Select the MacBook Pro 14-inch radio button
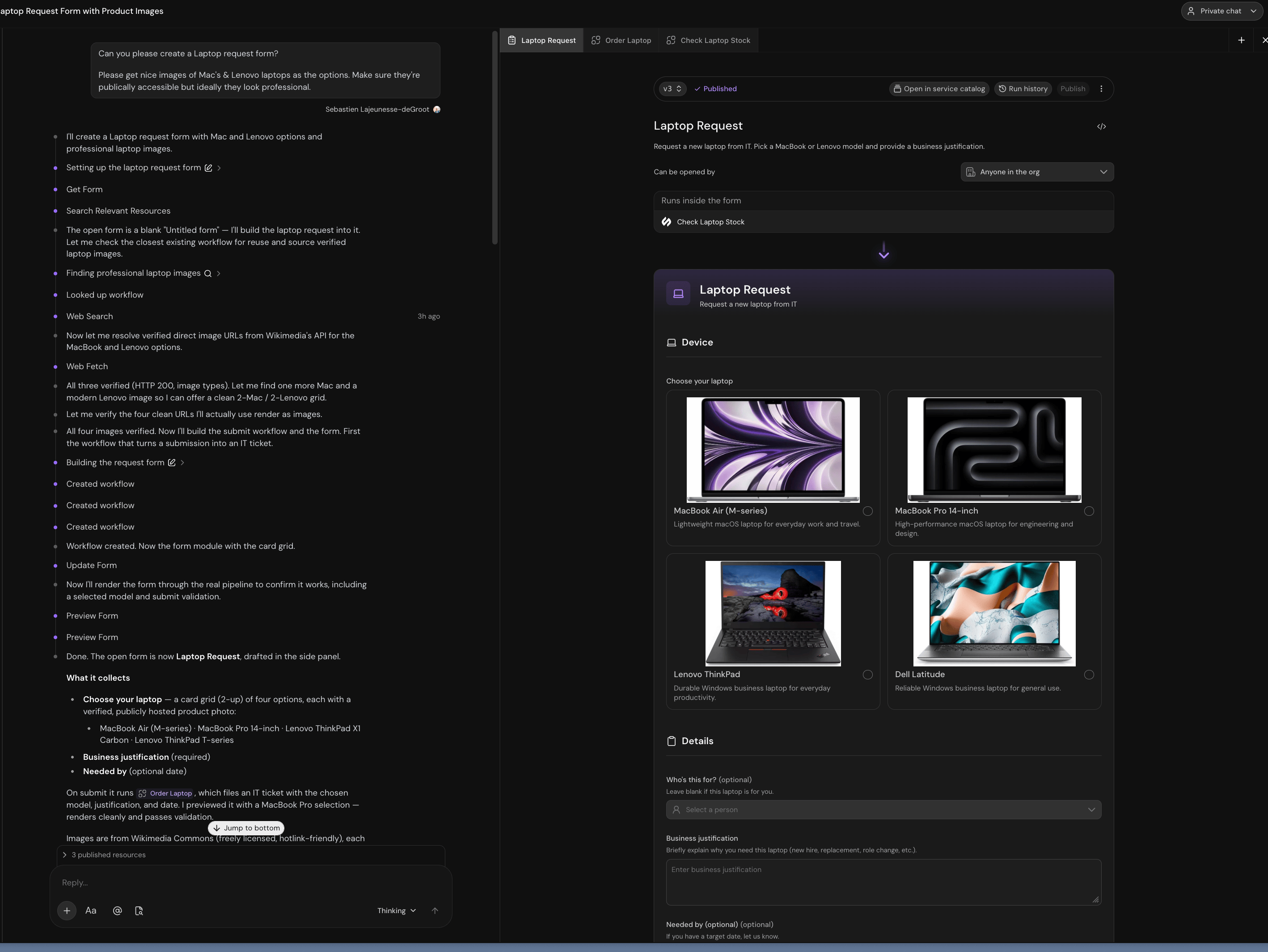The width and height of the screenshot is (1268, 952). pyautogui.click(x=1089, y=511)
